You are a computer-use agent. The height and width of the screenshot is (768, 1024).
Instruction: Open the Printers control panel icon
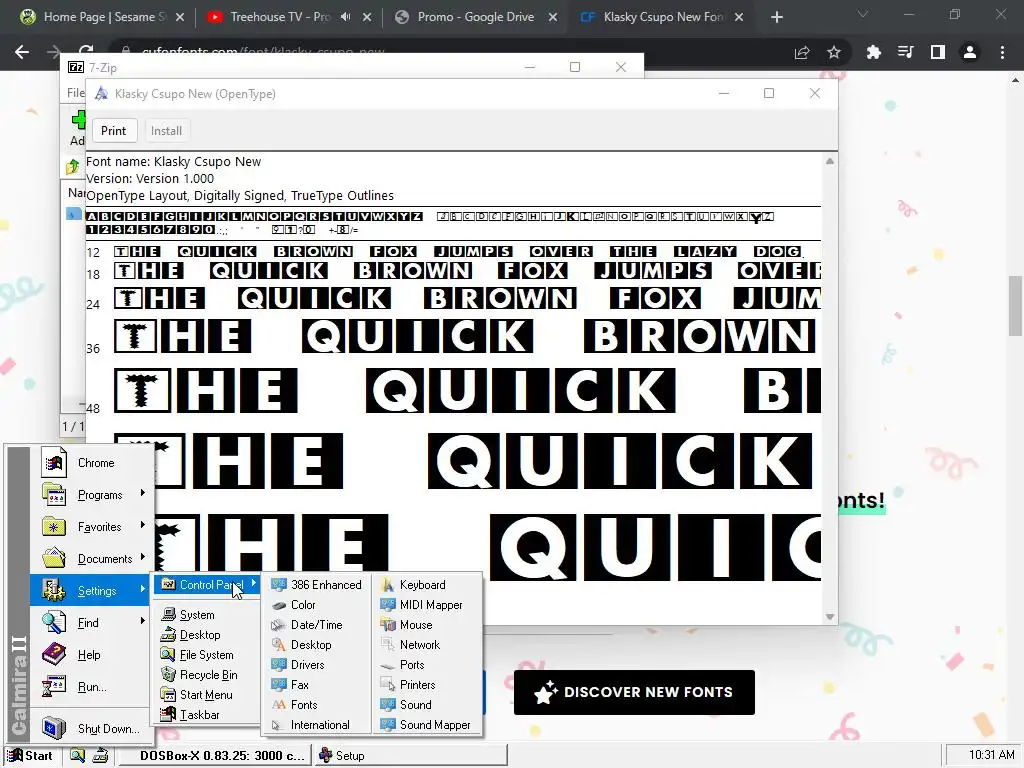pos(388,684)
